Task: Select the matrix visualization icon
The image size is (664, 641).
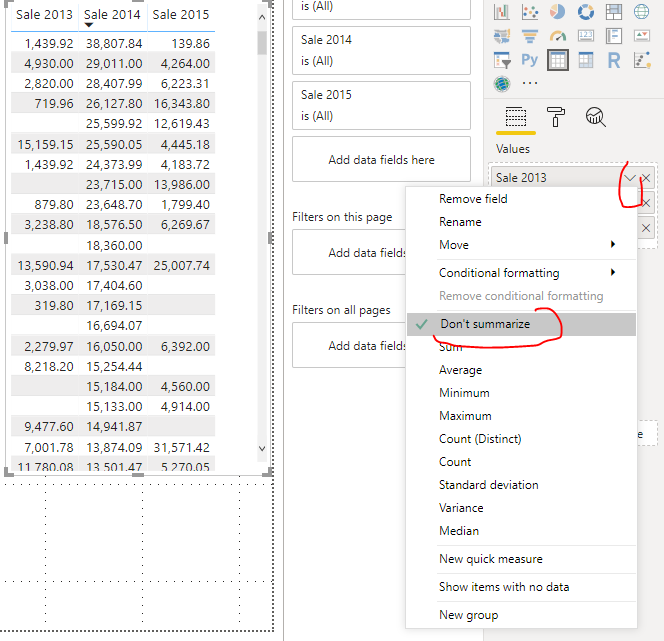Action: (586, 60)
